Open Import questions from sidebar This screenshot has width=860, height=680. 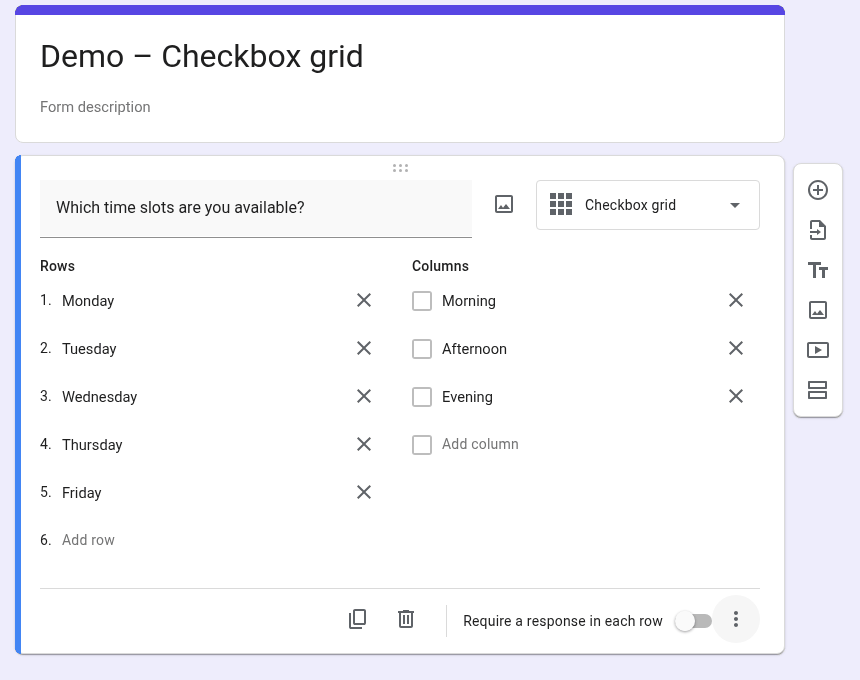tap(818, 230)
